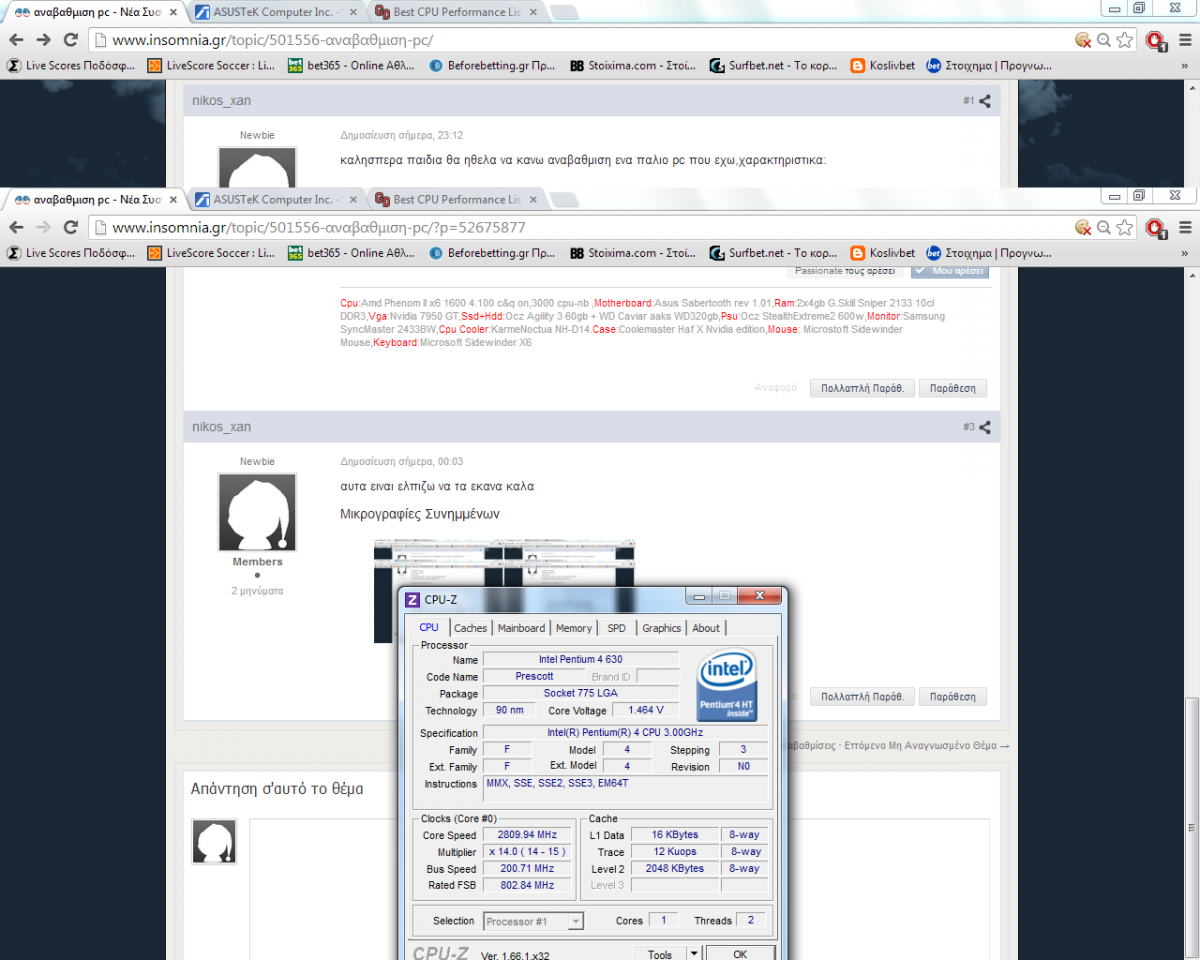1200x960 pixels.
Task: Click the 'Intel Pentium 4 630' name value
Action: [581, 660]
